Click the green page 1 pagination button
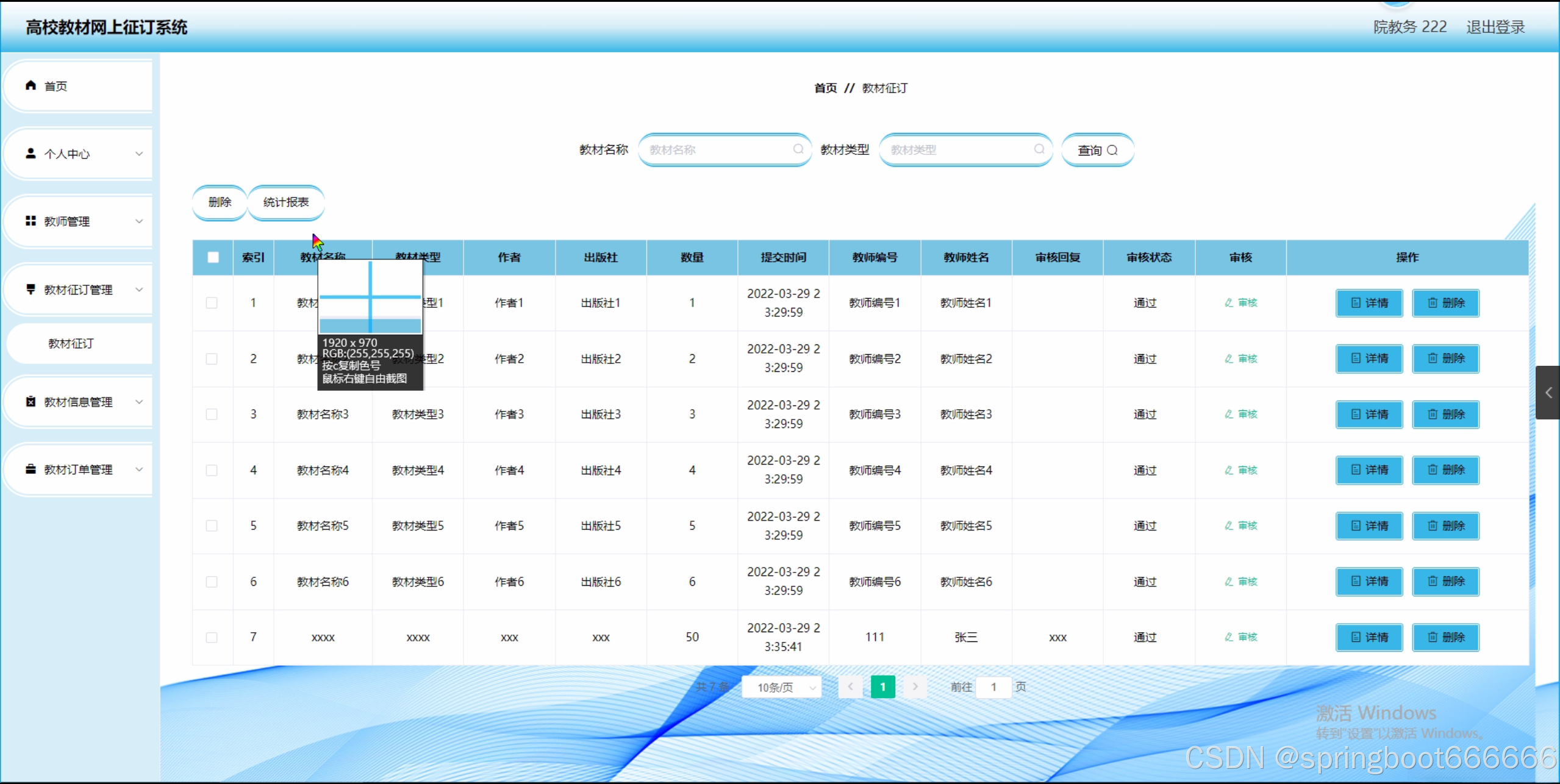Image resolution: width=1560 pixels, height=784 pixels. tap(882, 687)
